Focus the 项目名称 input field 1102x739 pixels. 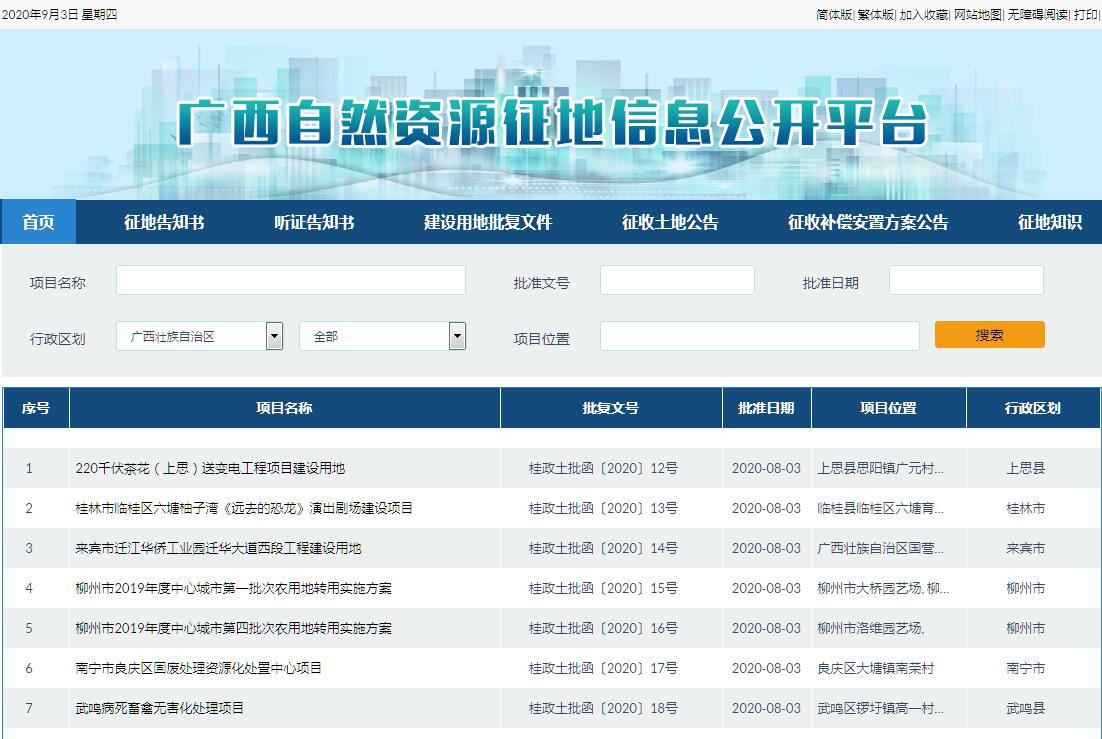(290, 281)
